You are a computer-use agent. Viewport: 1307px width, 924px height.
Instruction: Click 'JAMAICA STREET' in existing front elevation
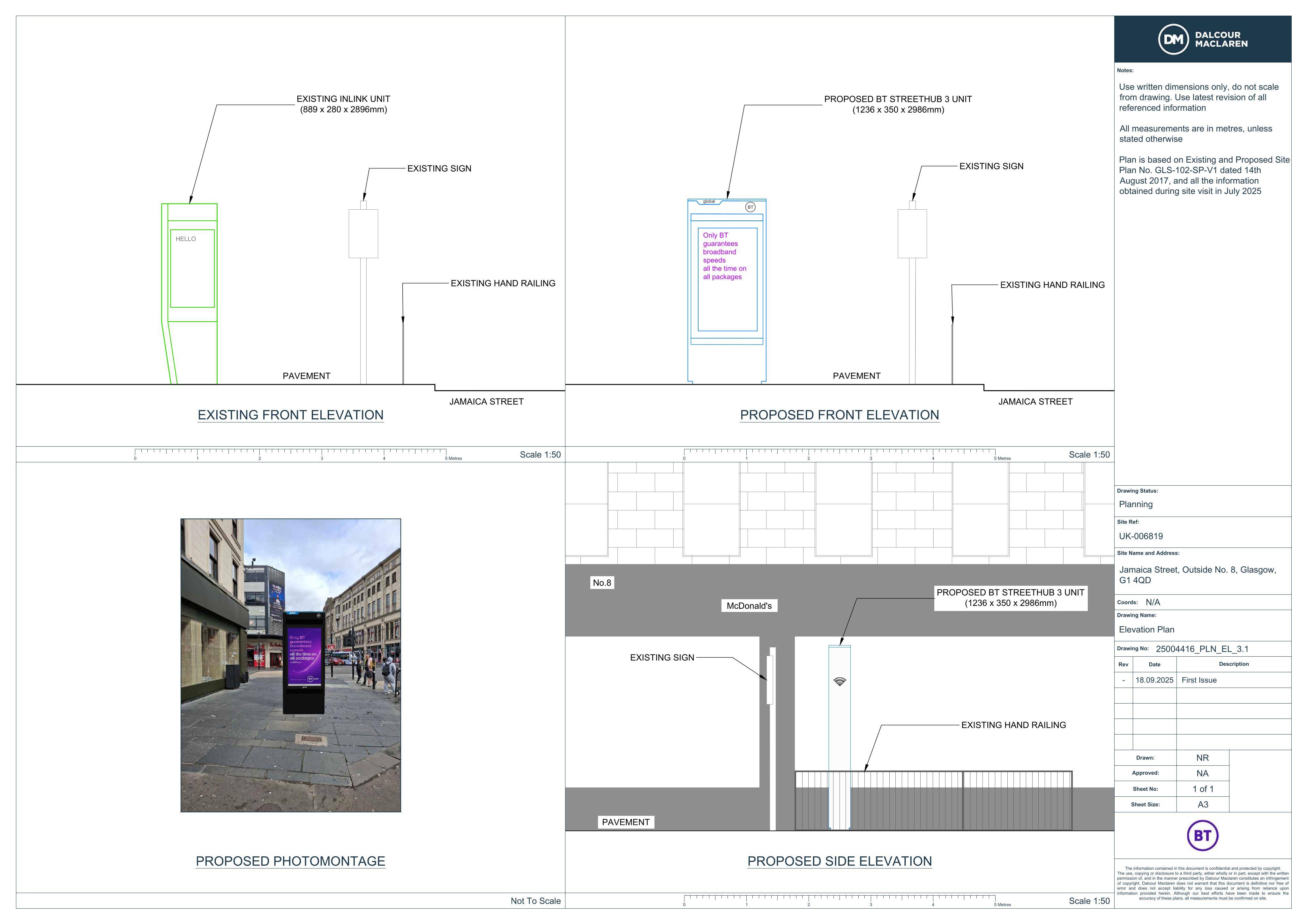pyautogui.click(x=486, y=402)
